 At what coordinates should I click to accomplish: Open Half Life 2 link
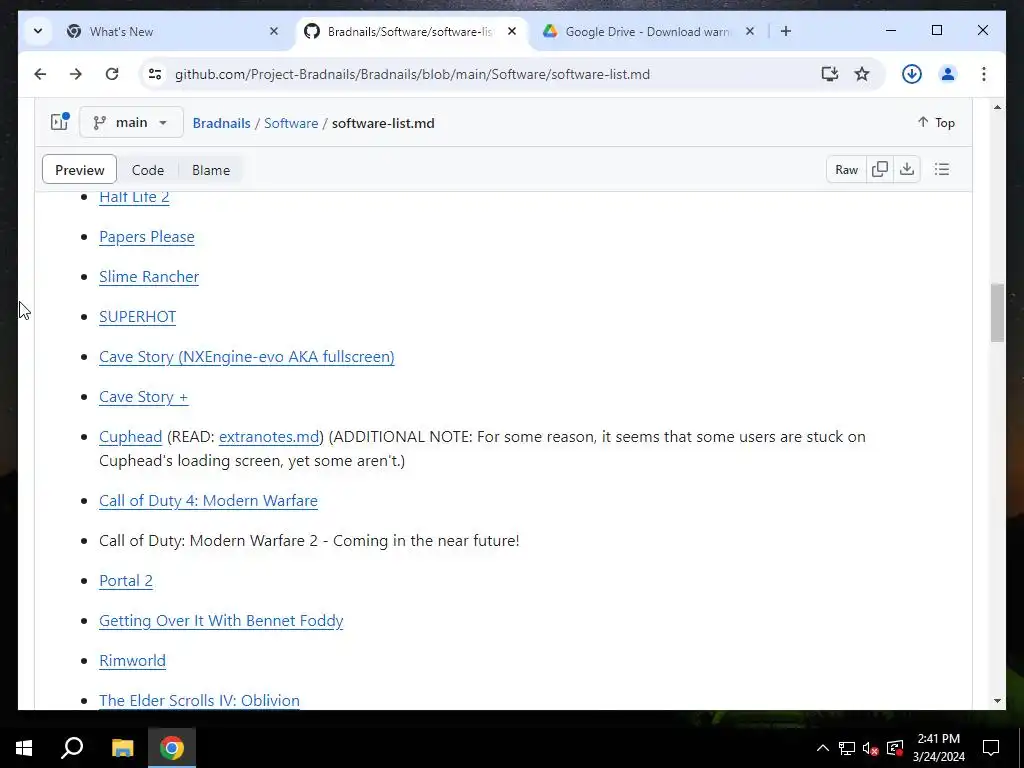click(134, 197)
